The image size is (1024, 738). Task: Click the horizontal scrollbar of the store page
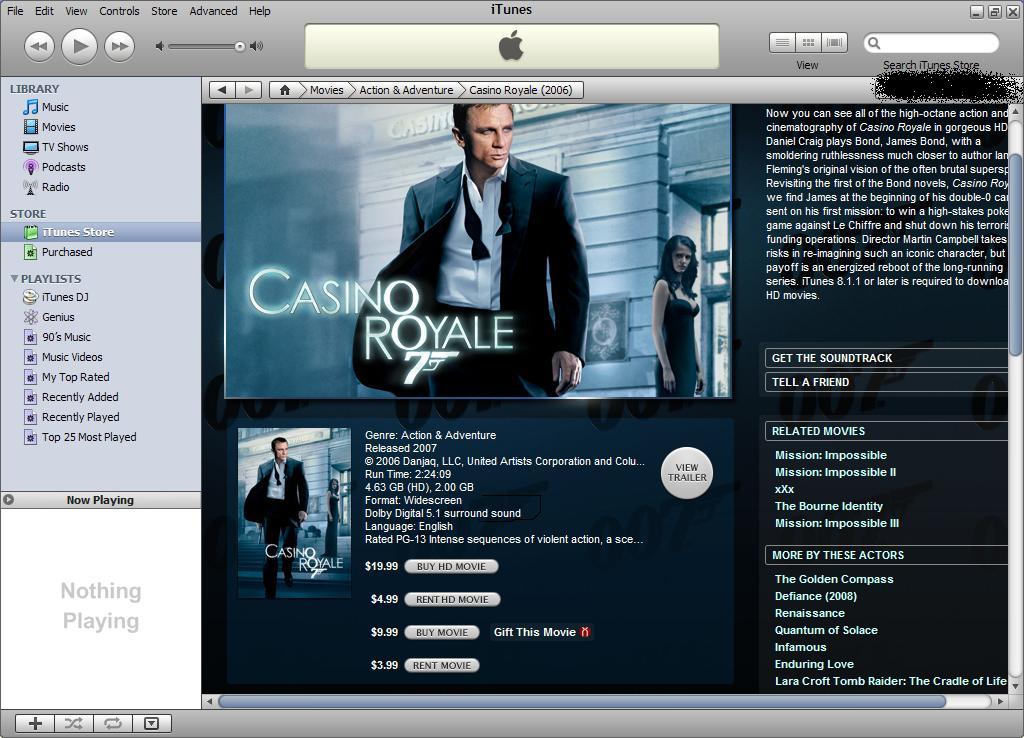coord(582,701)
